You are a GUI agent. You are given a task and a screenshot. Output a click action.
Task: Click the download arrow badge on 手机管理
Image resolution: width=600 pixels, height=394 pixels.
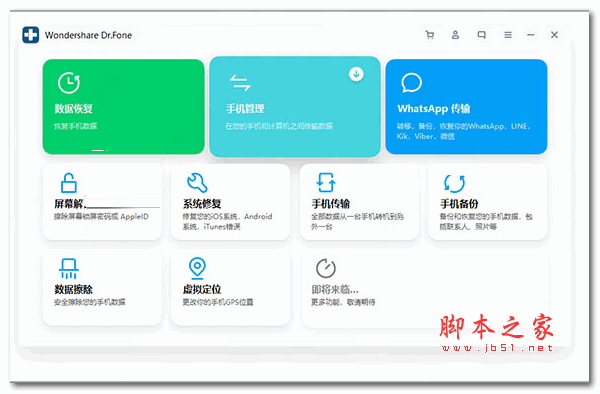(356, 74)
